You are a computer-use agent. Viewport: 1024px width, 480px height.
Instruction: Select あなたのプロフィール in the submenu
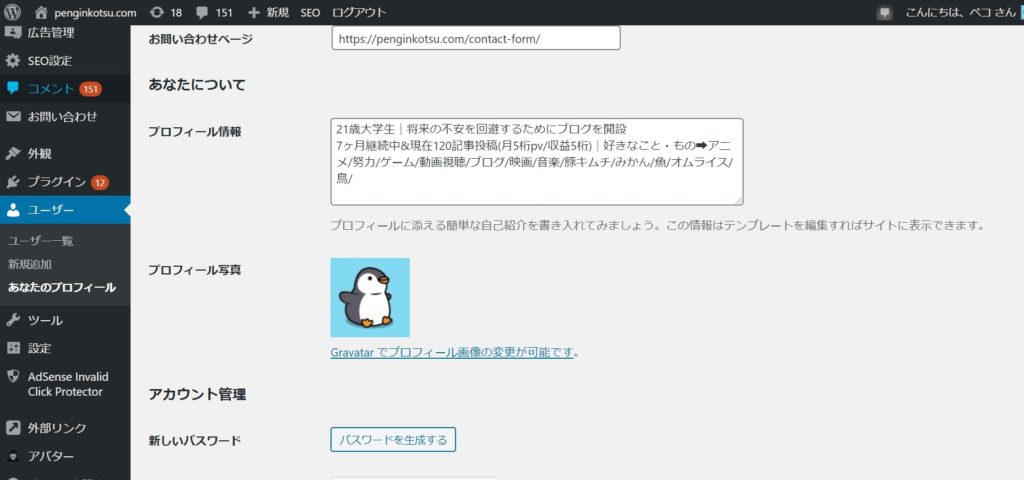[x=62, y=287]
